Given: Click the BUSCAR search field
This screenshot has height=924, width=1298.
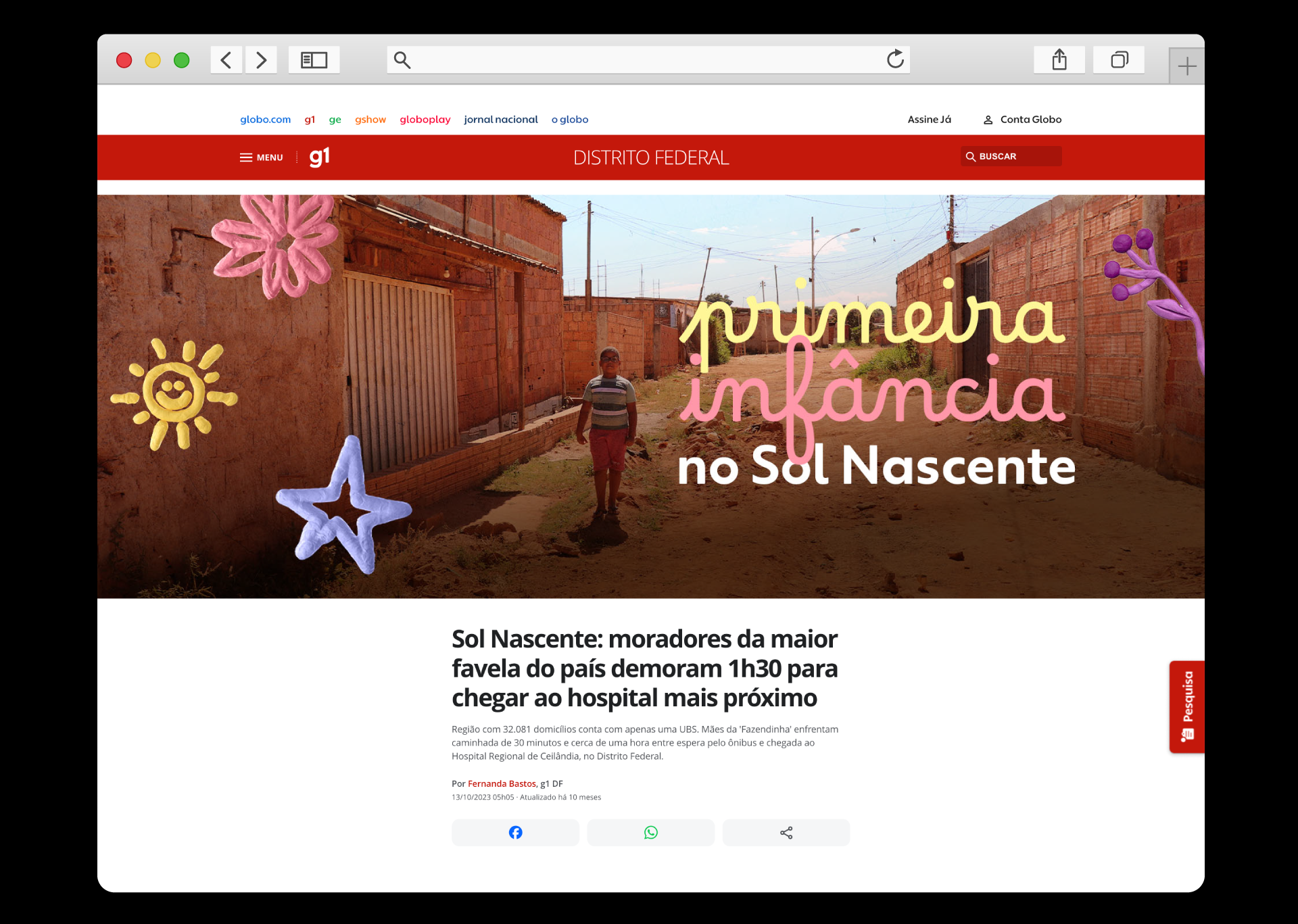Looking at the screenshot, I should coord(1011,156).
